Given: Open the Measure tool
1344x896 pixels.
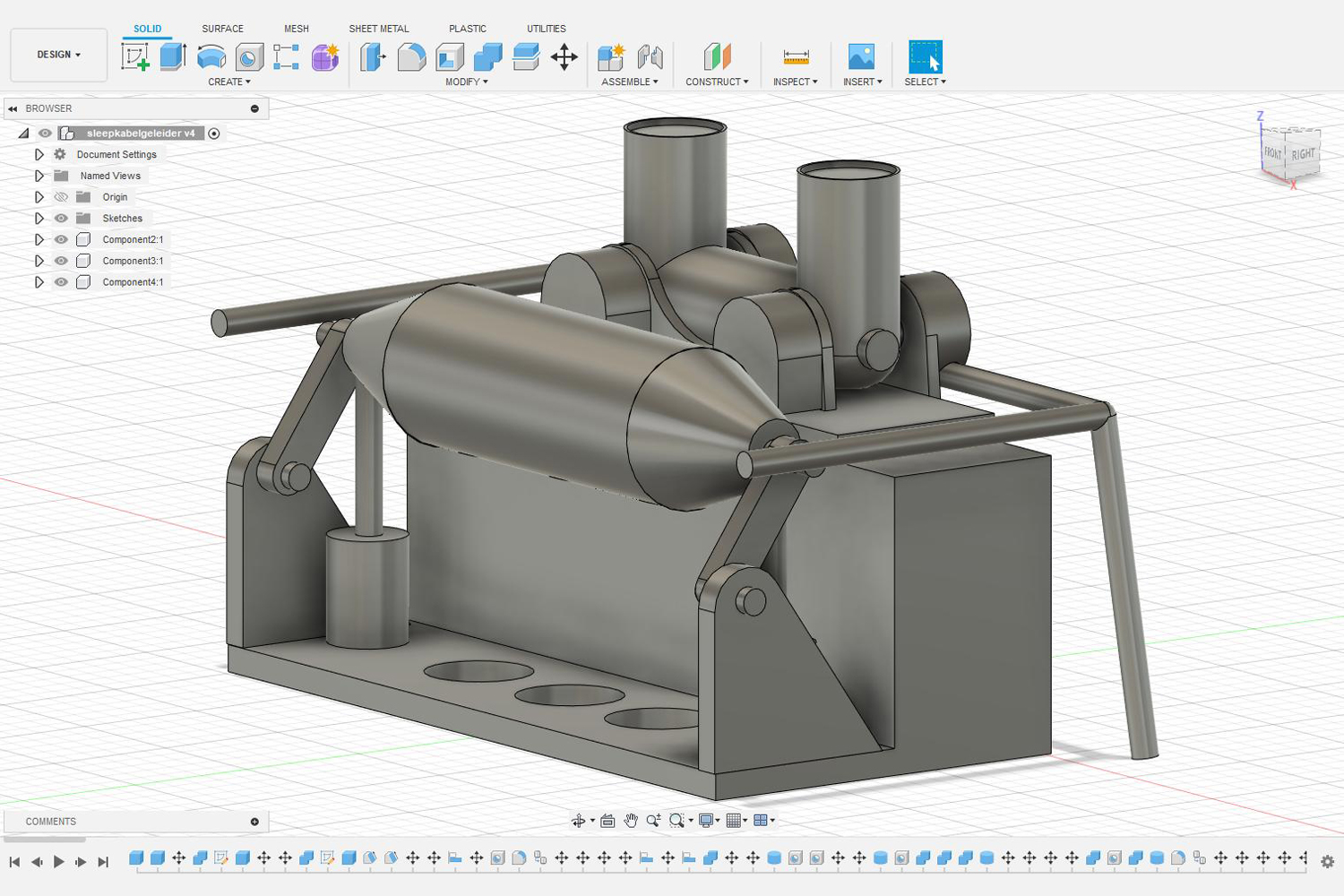Looking at the screenshot, I should (x=796, y=57).
